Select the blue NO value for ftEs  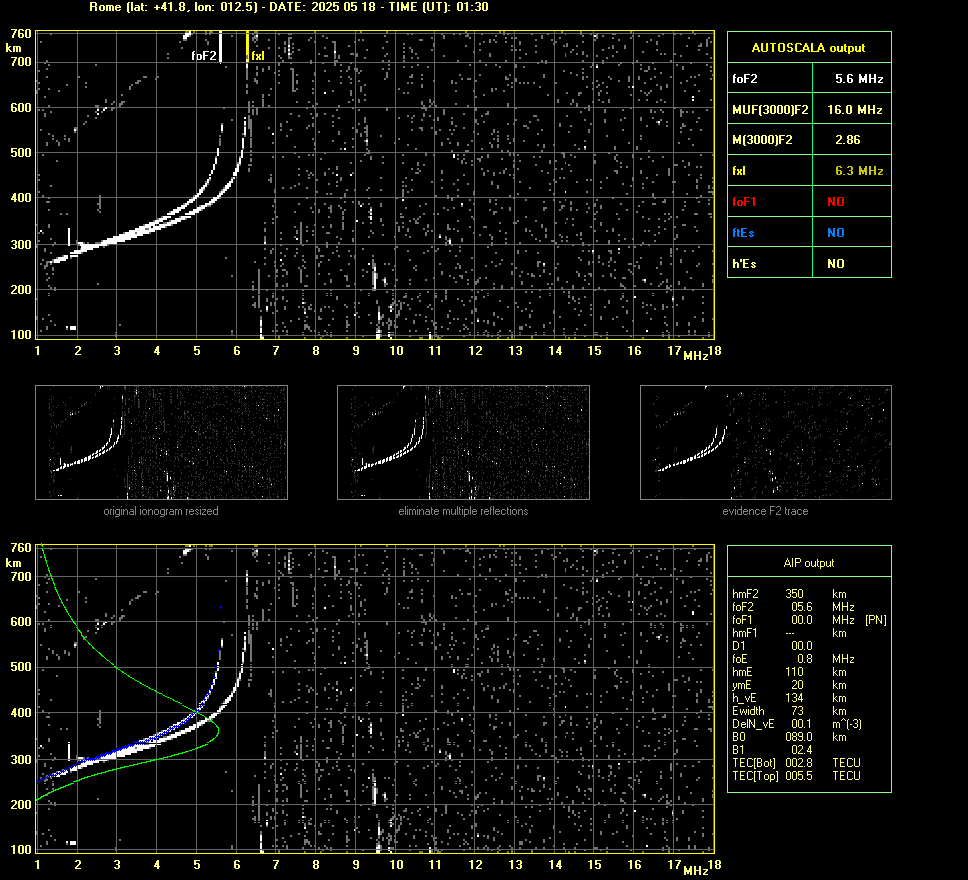836,233
